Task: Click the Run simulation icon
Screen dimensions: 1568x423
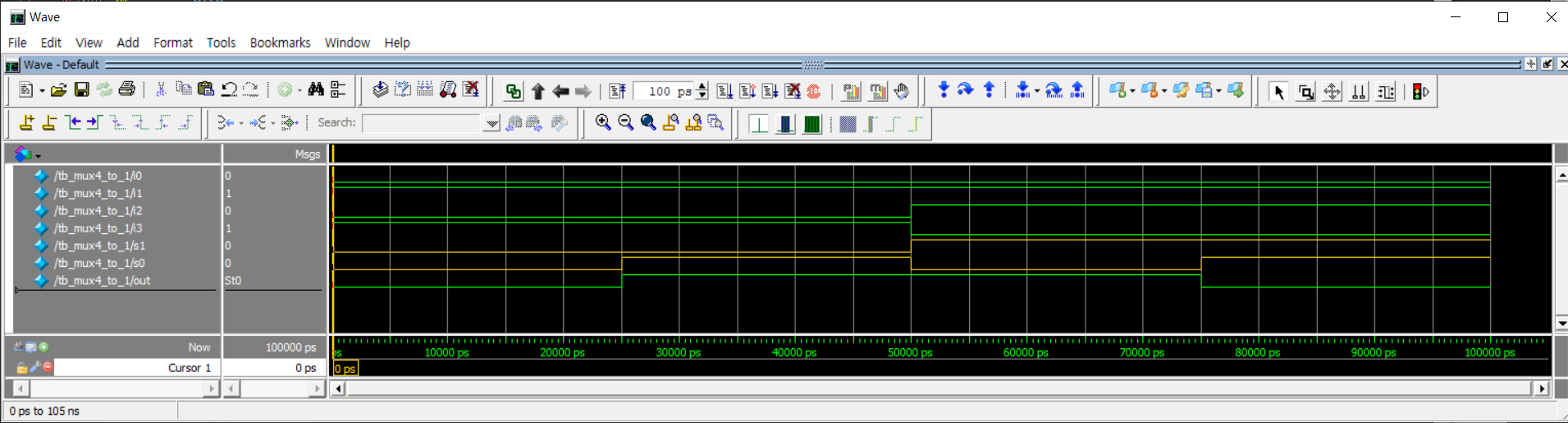Action: [x=725, y=91]
